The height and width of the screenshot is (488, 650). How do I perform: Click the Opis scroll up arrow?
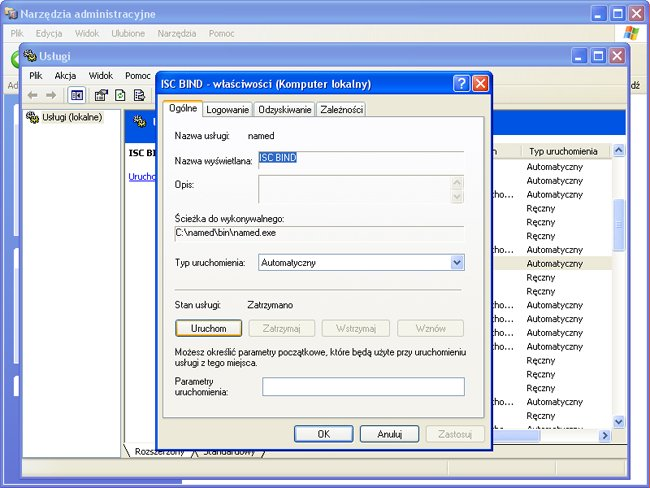pos(457,182)
